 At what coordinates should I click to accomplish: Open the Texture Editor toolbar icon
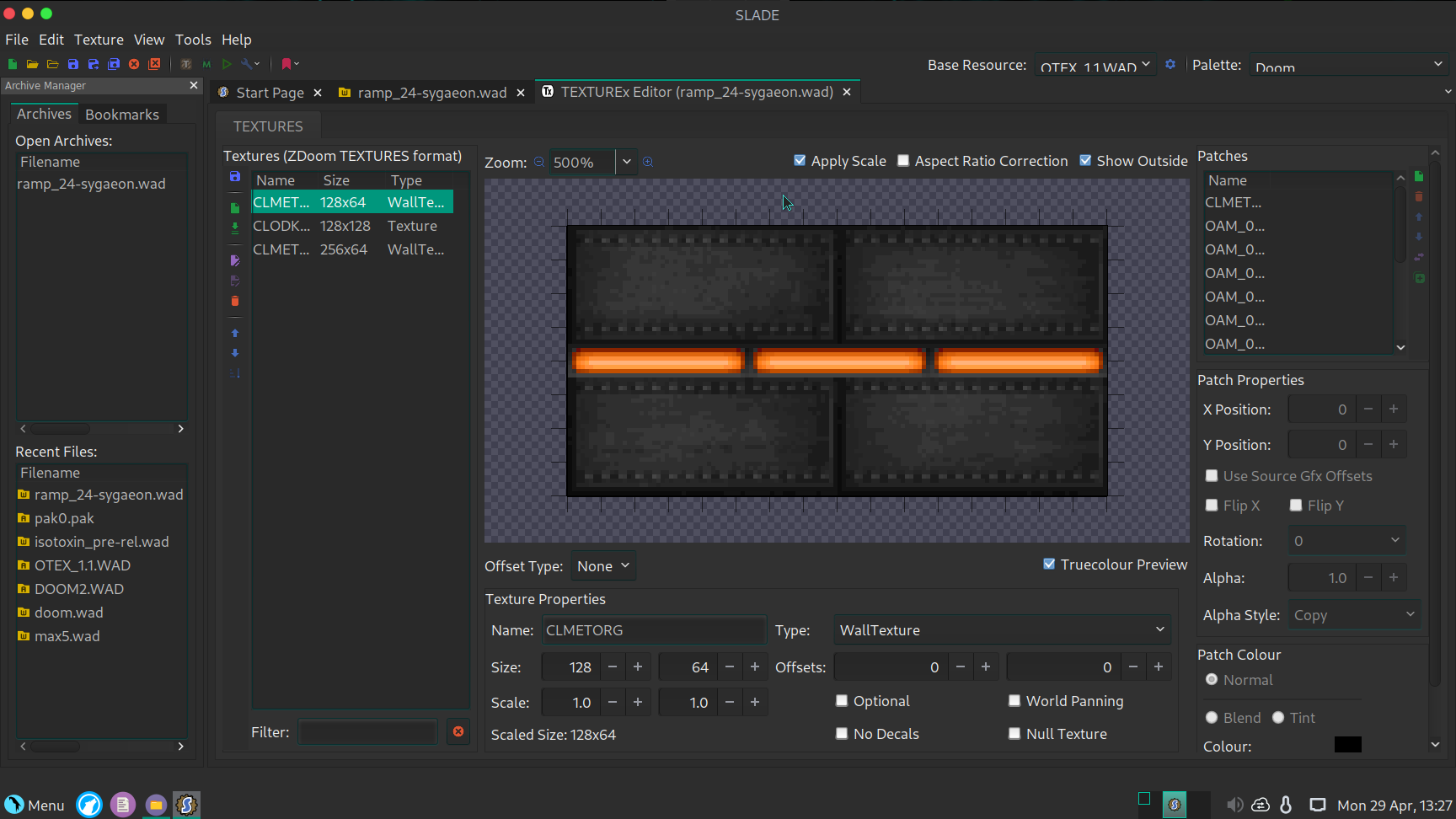click(186, 64)
